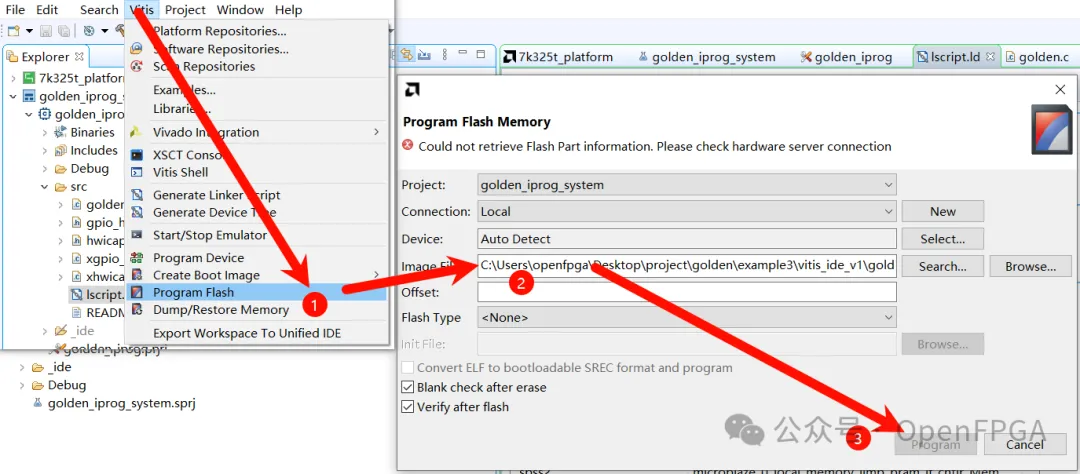Collapse the src folder node
1080x474 pixels.
coord(43,187)
